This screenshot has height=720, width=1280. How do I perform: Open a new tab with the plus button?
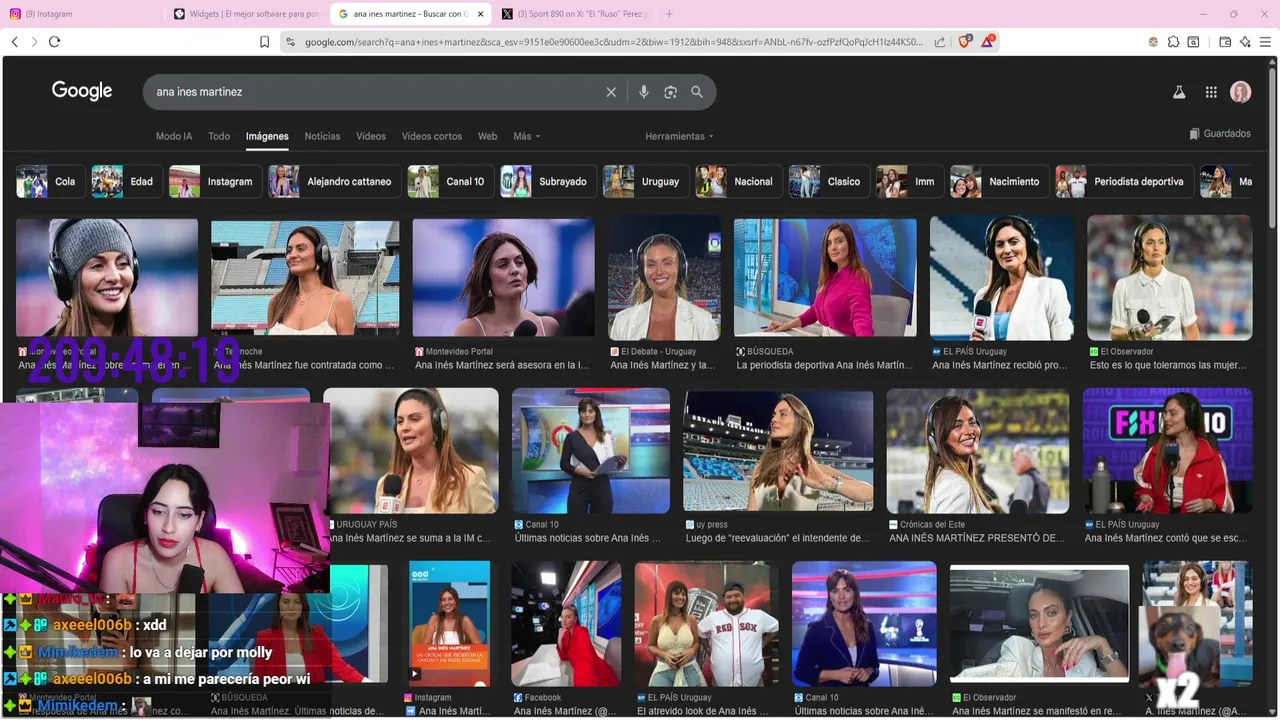(x=669, y=14)
